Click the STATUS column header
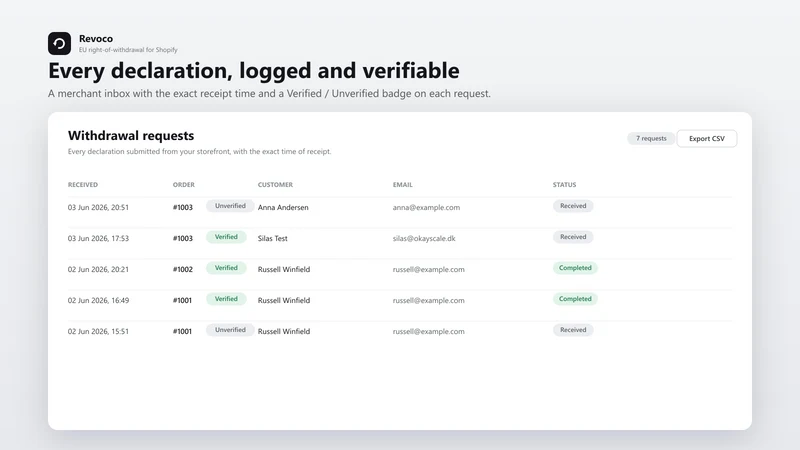Image resolution: width=800 pixels, height=450 pixels. pyautogui.click(x=564, y=185)
